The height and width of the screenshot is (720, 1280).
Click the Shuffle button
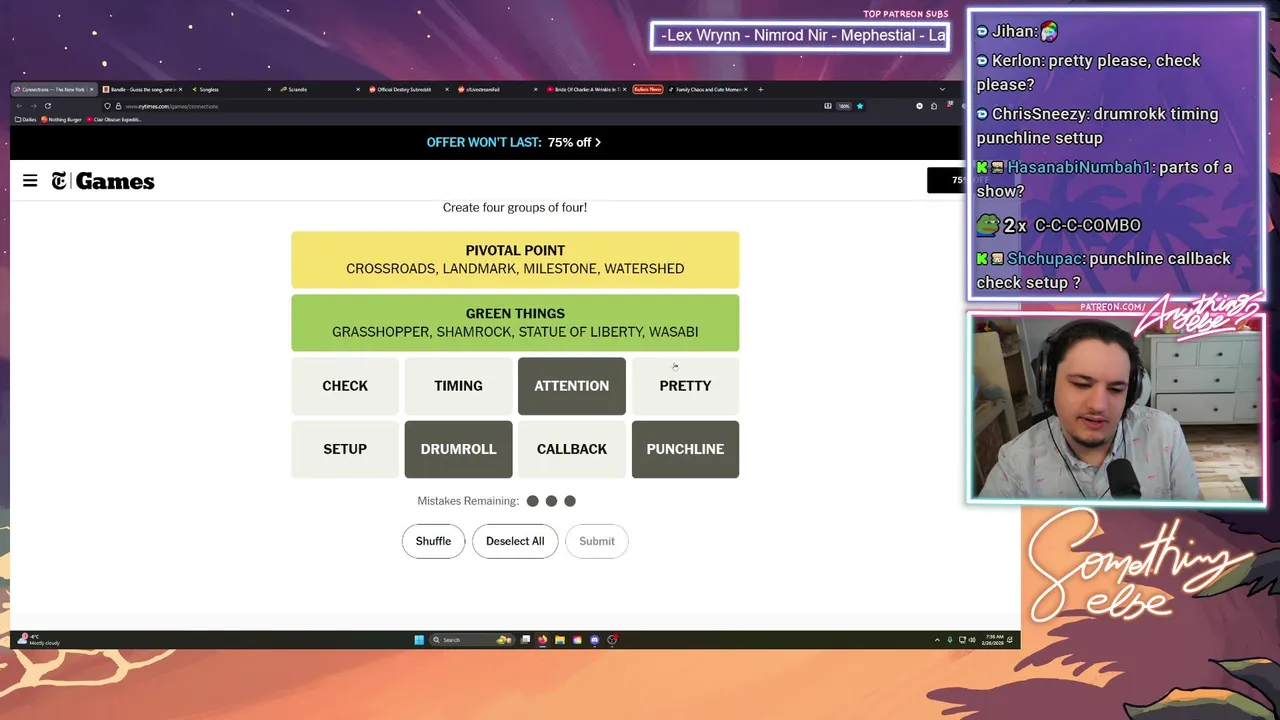tap(433, 541)
